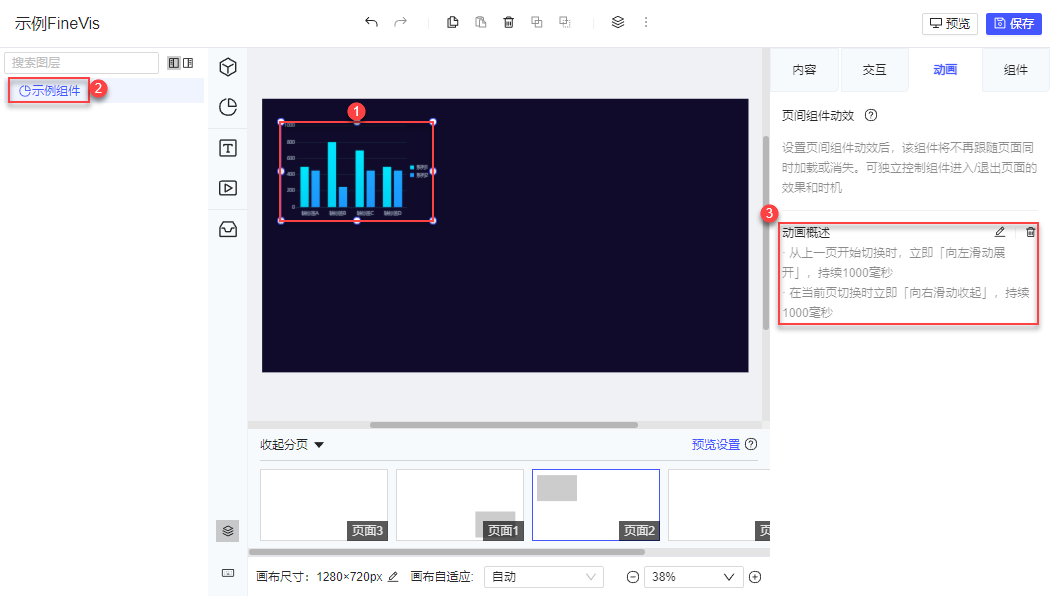
Task: Paste the copied component
Action: pos(481,22)
